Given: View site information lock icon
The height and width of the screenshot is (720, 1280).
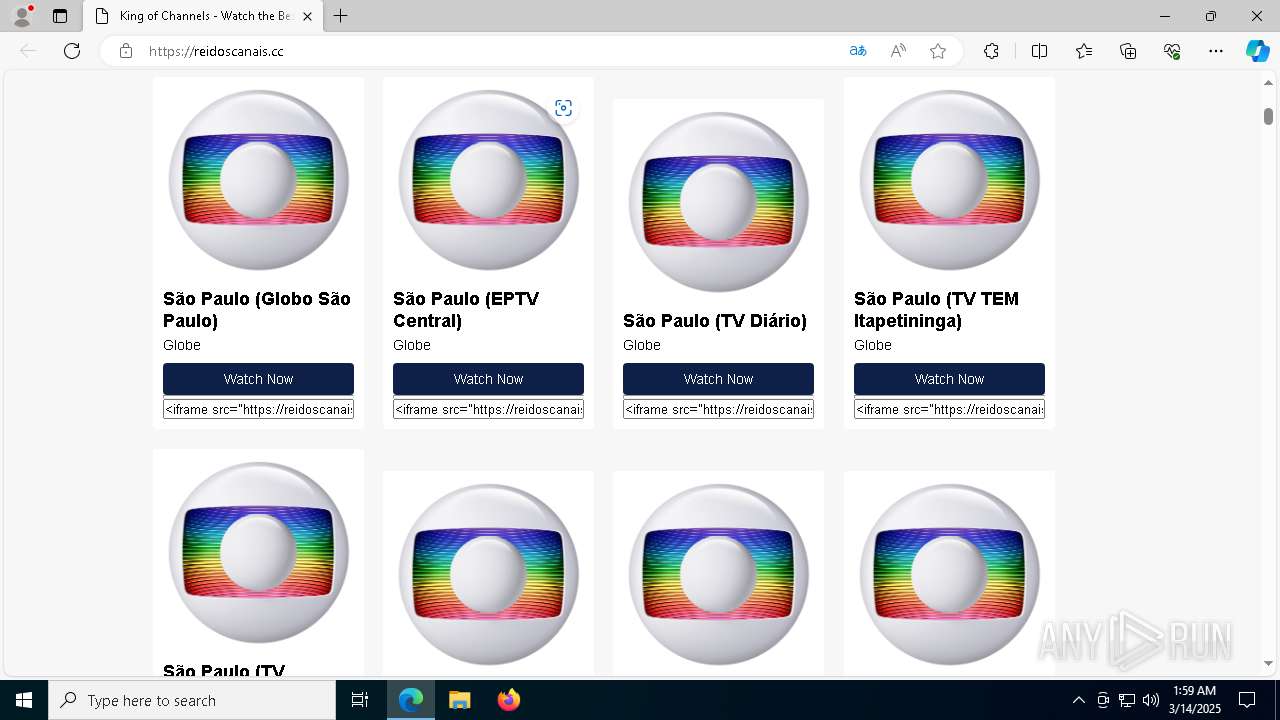Looking at the screenshot, I should click(x=126, y=51).
